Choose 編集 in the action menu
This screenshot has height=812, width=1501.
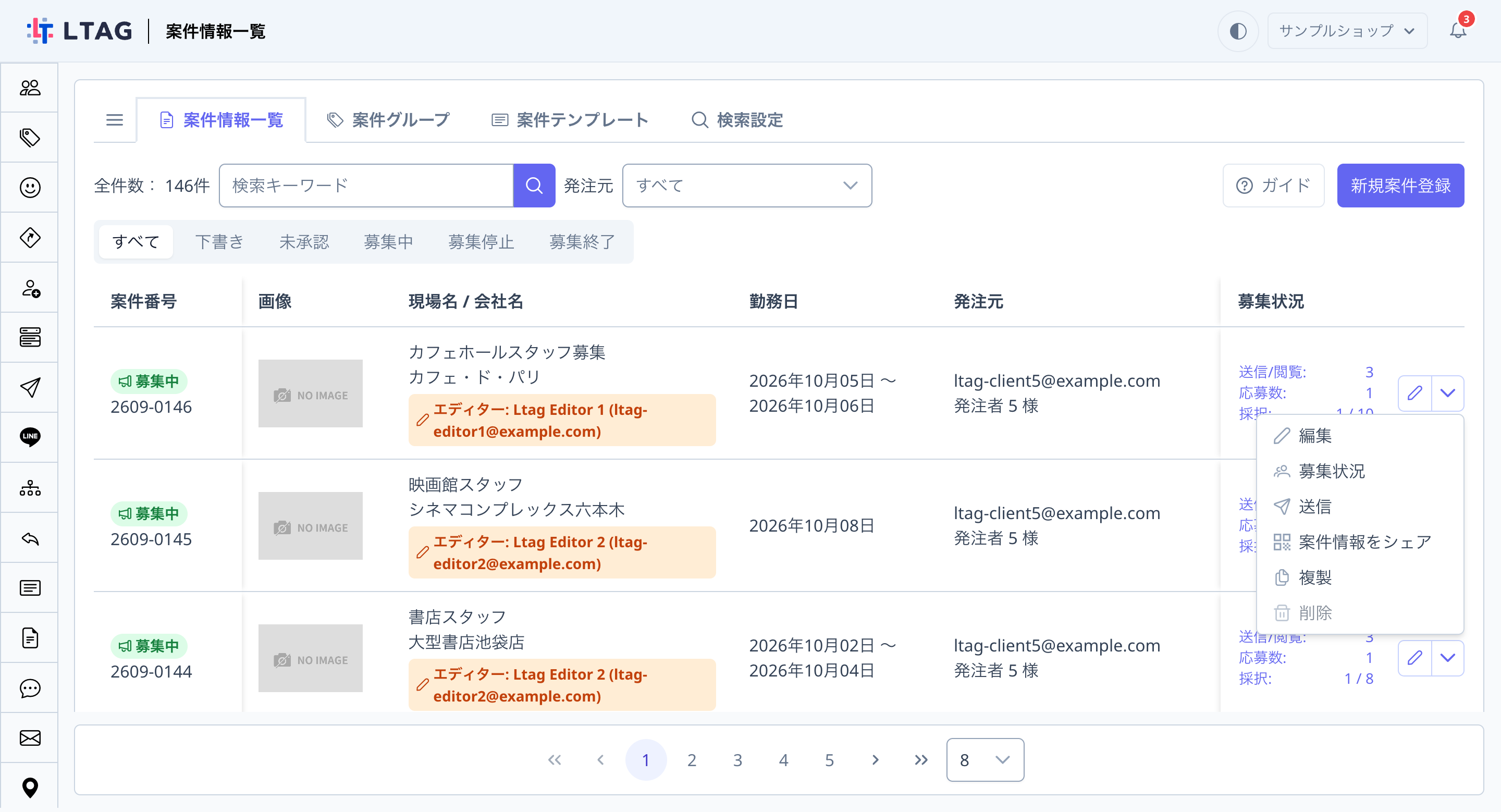click(x=1360, y=436)
